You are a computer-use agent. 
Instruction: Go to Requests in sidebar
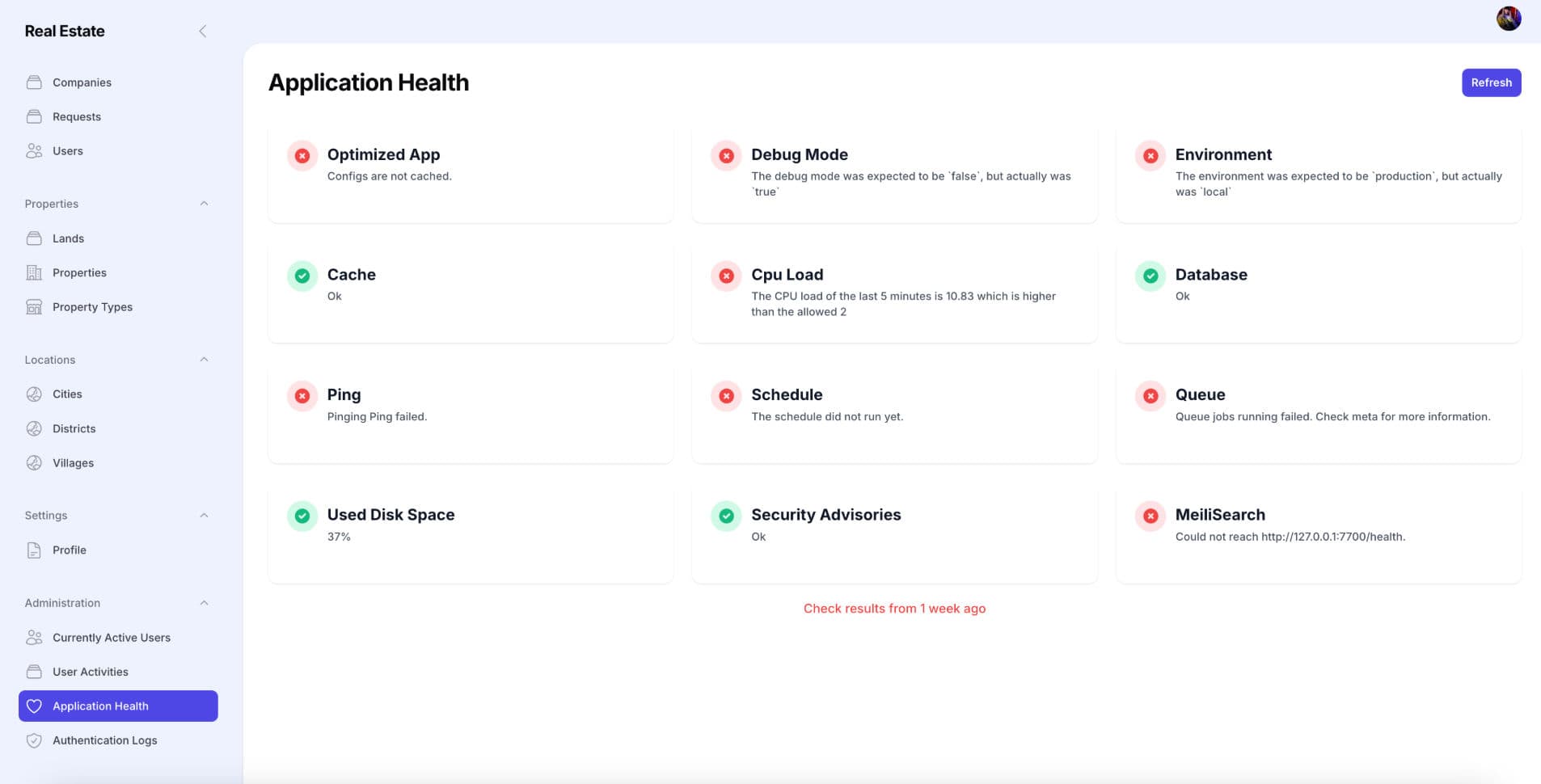click(118, 116)
